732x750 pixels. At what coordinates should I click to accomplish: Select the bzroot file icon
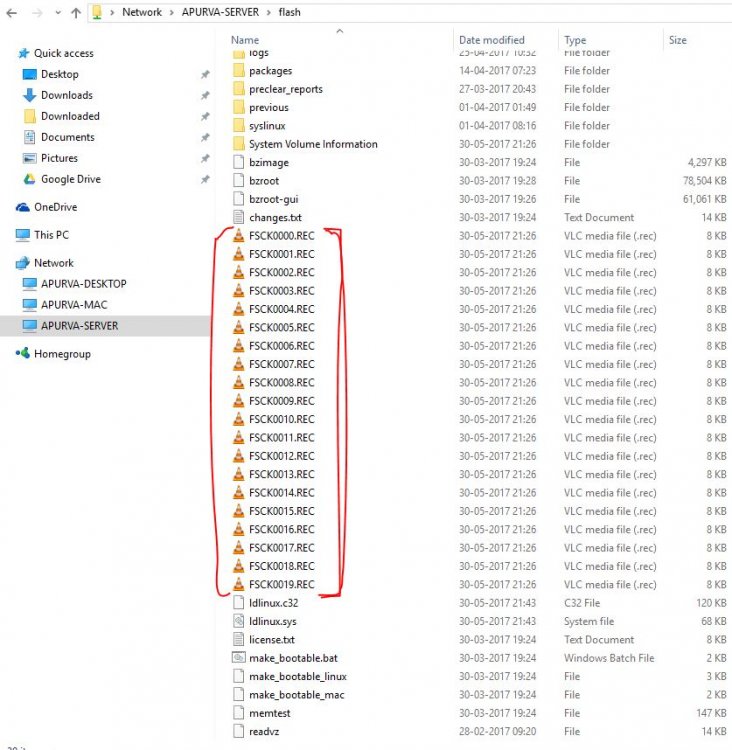tap(239, 181)
